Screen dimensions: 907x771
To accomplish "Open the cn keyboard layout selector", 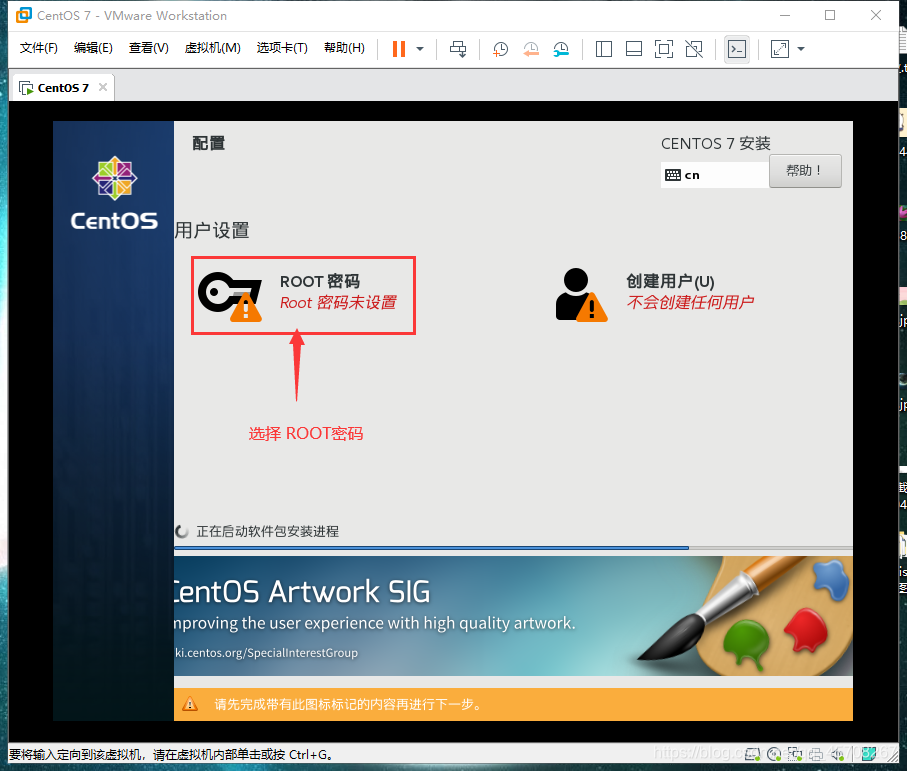I will pos(714,174).
